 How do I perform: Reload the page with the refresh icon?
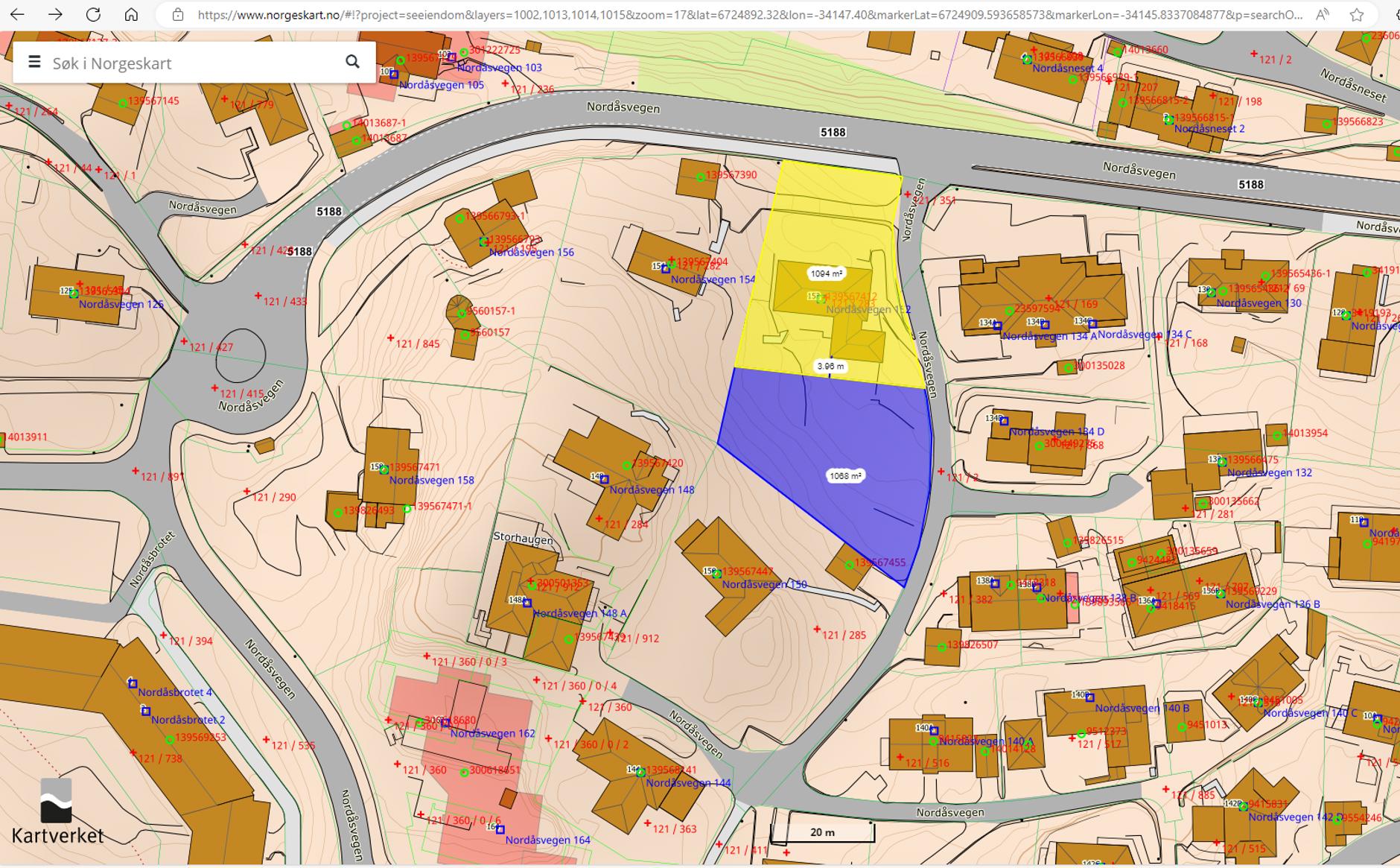[x=93, y=14]
